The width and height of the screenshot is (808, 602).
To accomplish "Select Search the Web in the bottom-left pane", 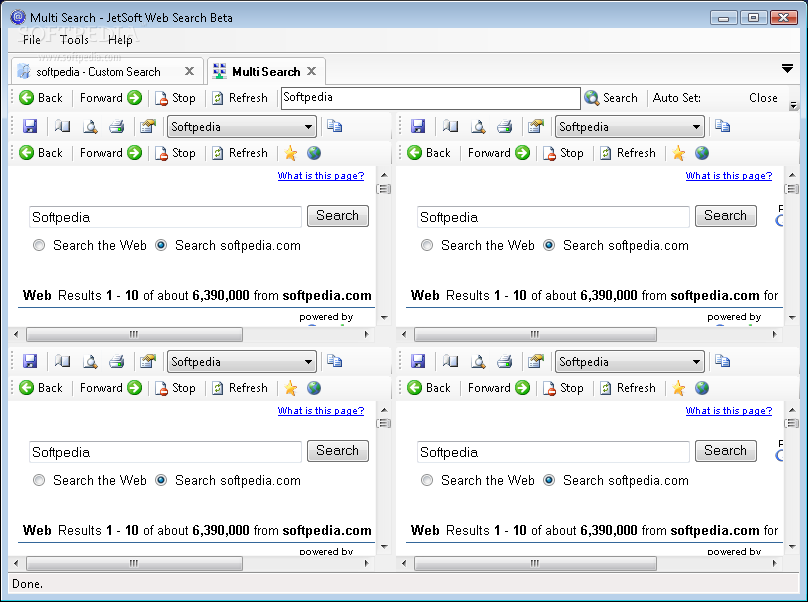I will tap(39, 480).
